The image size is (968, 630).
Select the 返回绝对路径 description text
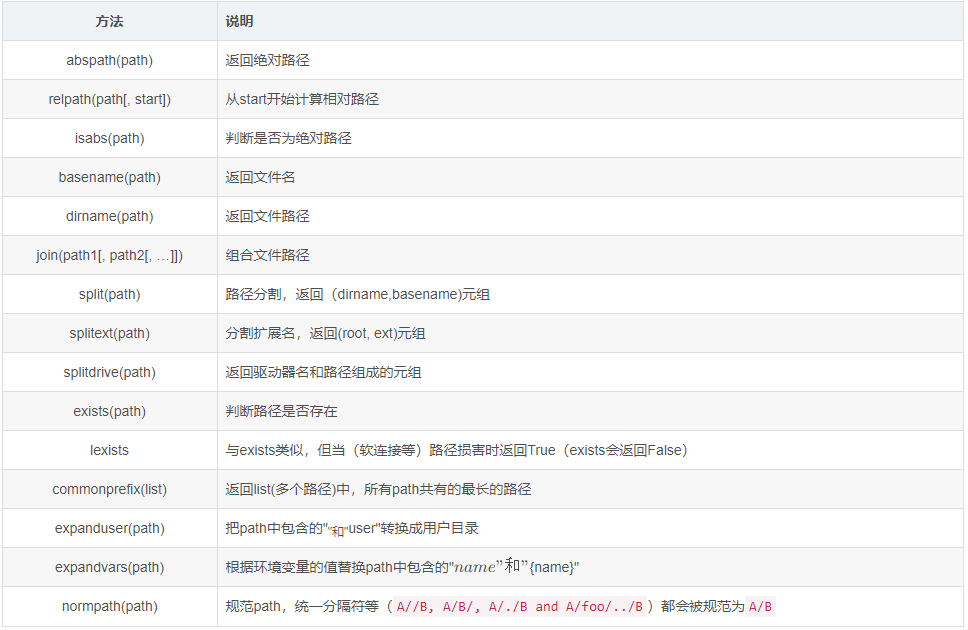[x=267, y=61]
